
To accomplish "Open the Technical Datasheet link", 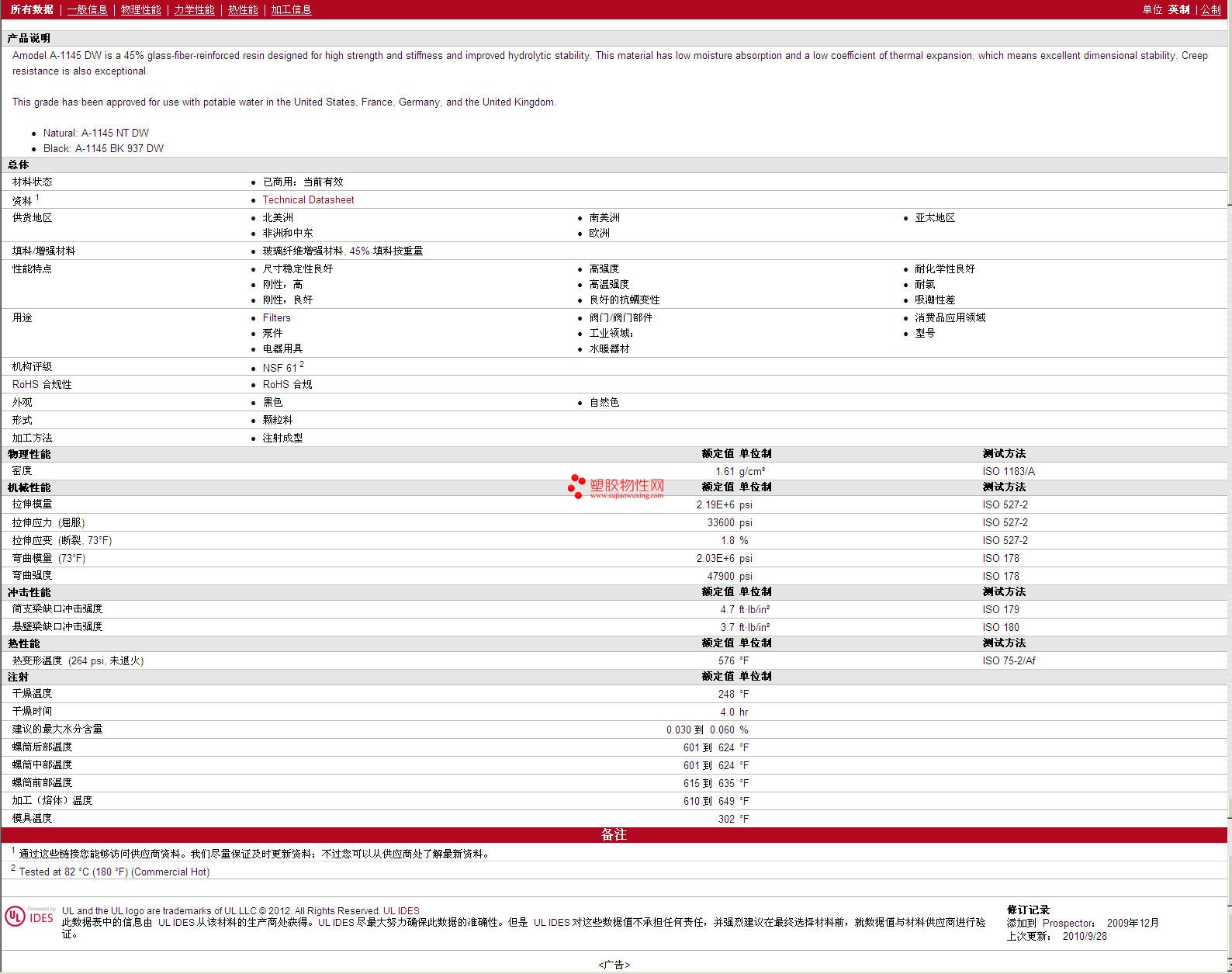I will [x=308, y=199].
